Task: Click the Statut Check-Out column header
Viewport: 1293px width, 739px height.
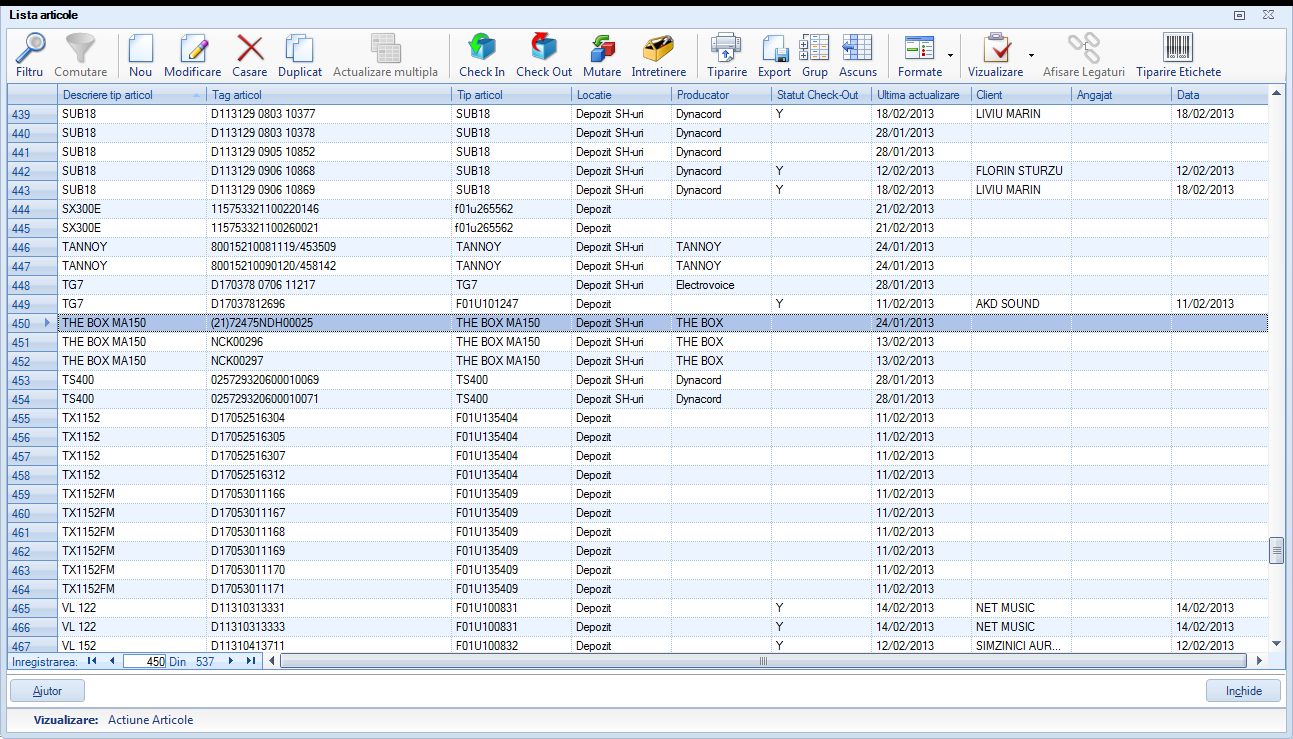Action: click(820, 95)
